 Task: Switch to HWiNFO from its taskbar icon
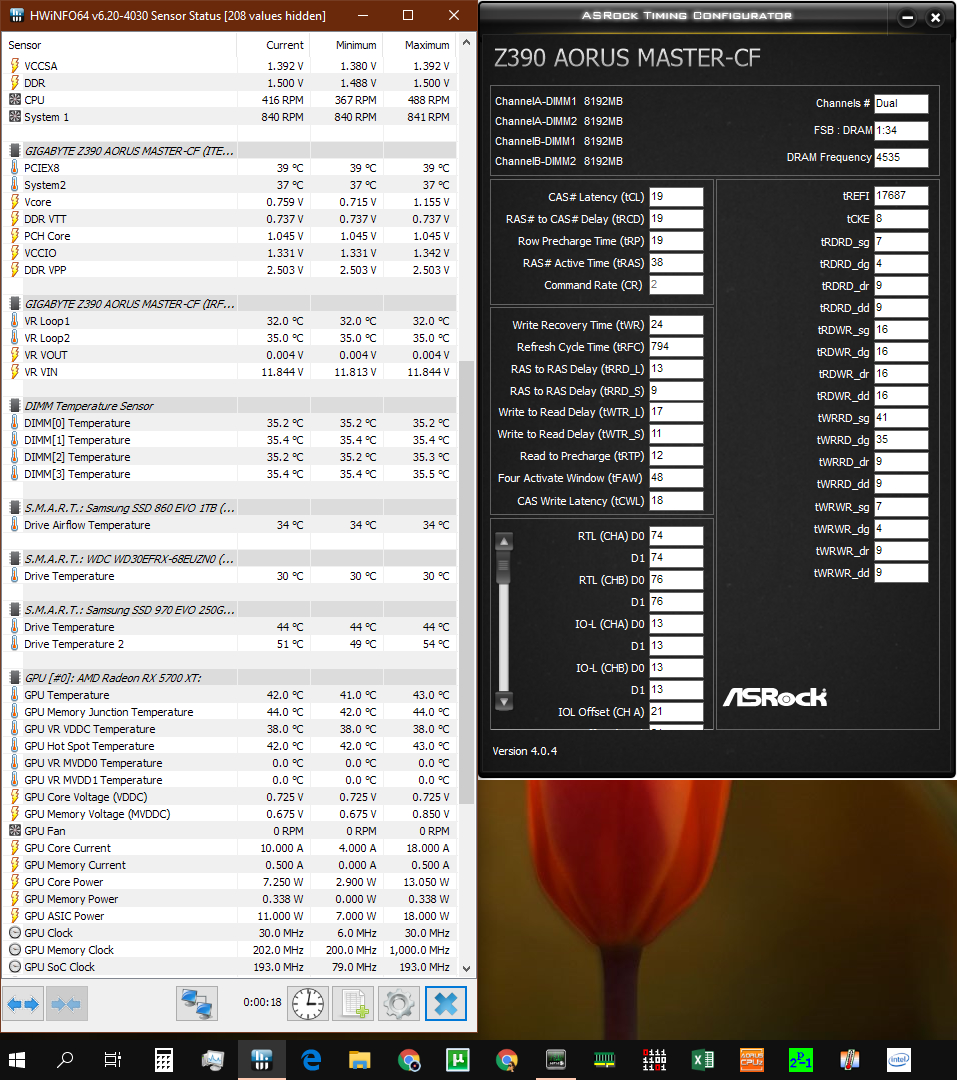[x=262, y=1059]
